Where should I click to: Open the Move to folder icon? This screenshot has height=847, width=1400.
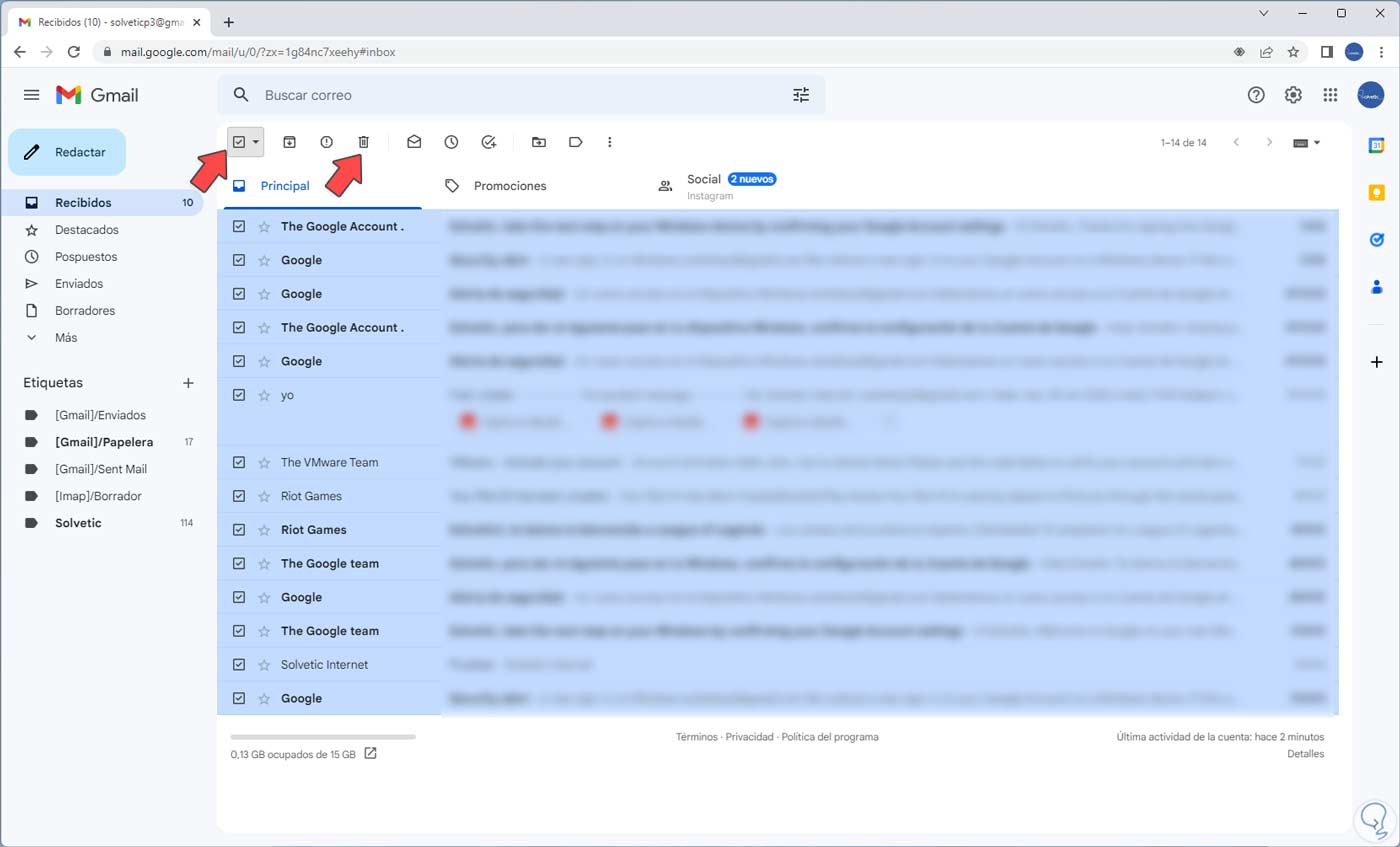pos(539,142)
